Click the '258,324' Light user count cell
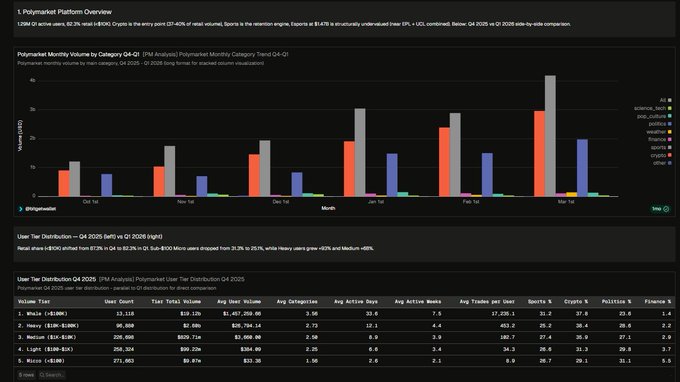The width and height of the screenshot is (680, 382). click(x=124, y=349)
